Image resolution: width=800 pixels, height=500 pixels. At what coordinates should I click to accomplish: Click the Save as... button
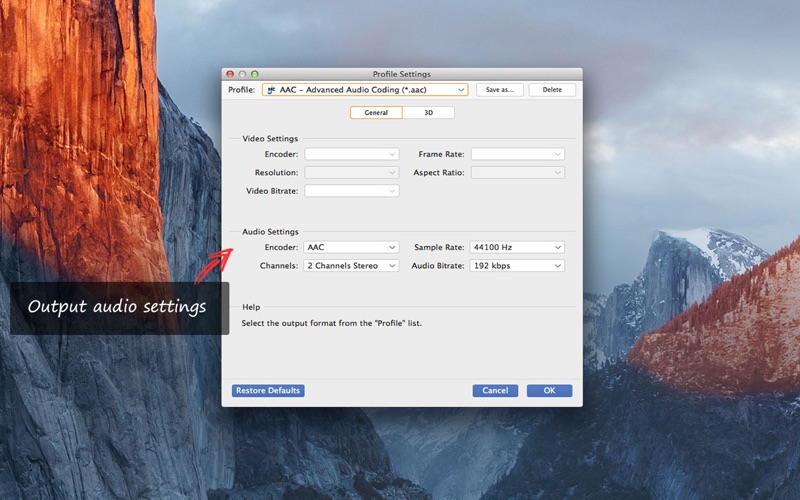coord(499,90)
